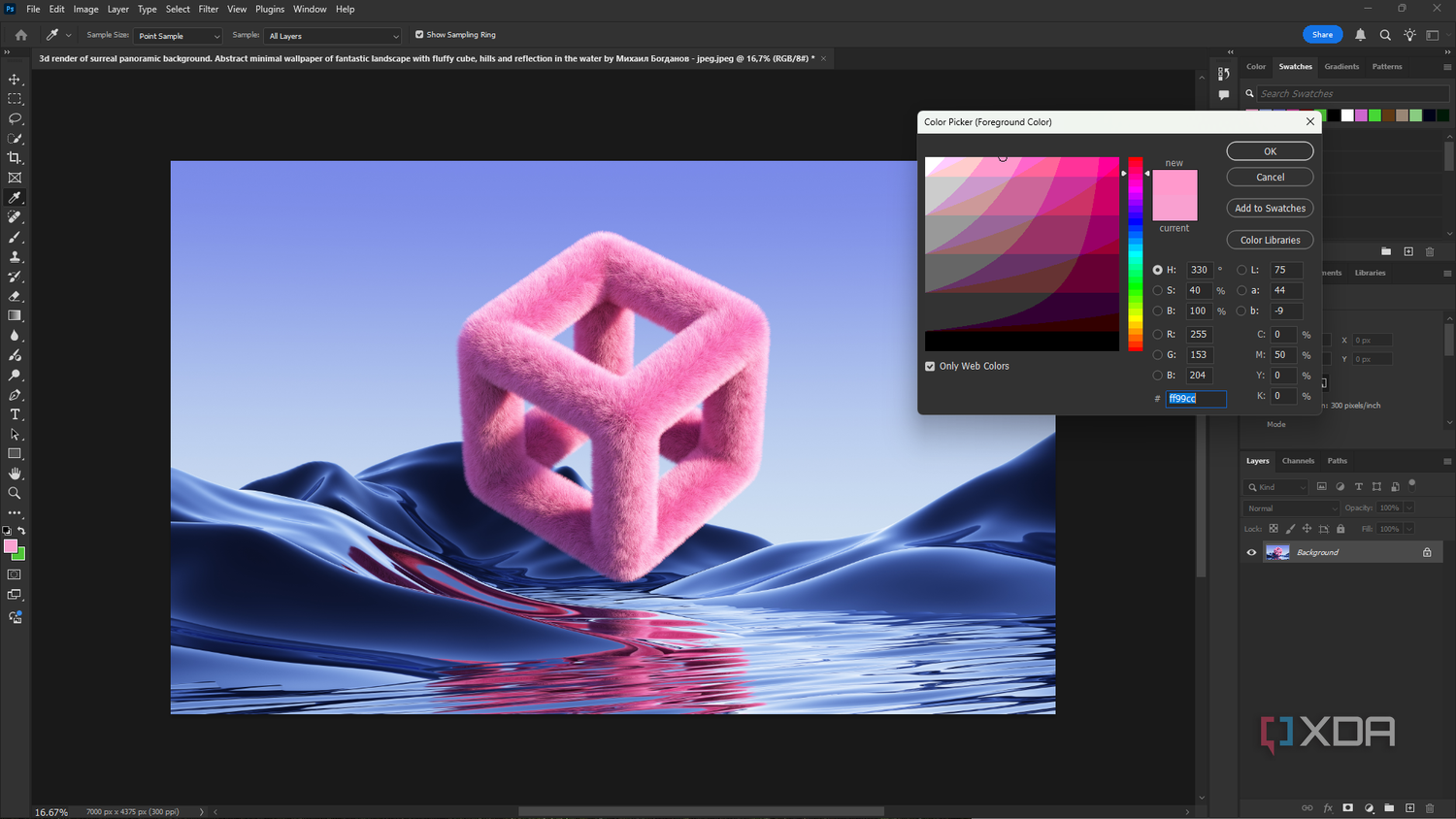Click OK in the Color Picker

point(1270,151)
